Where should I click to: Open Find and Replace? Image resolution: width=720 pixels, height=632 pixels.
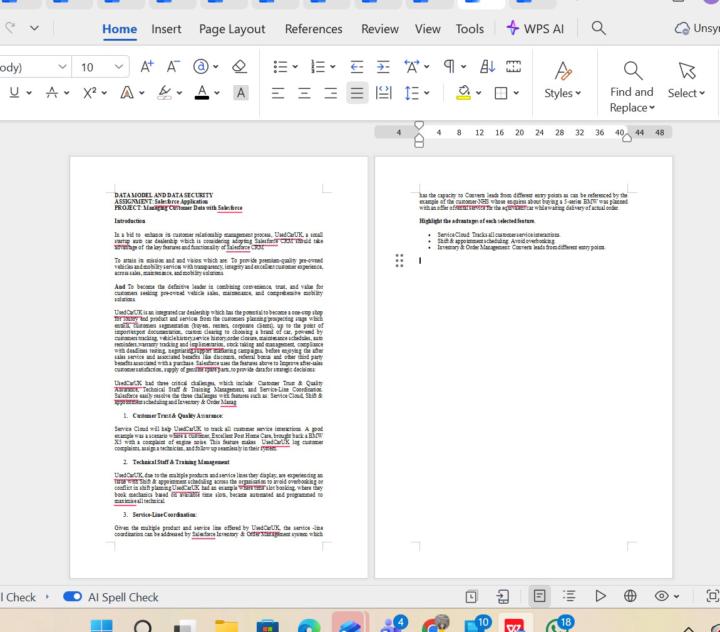(632, 87)
